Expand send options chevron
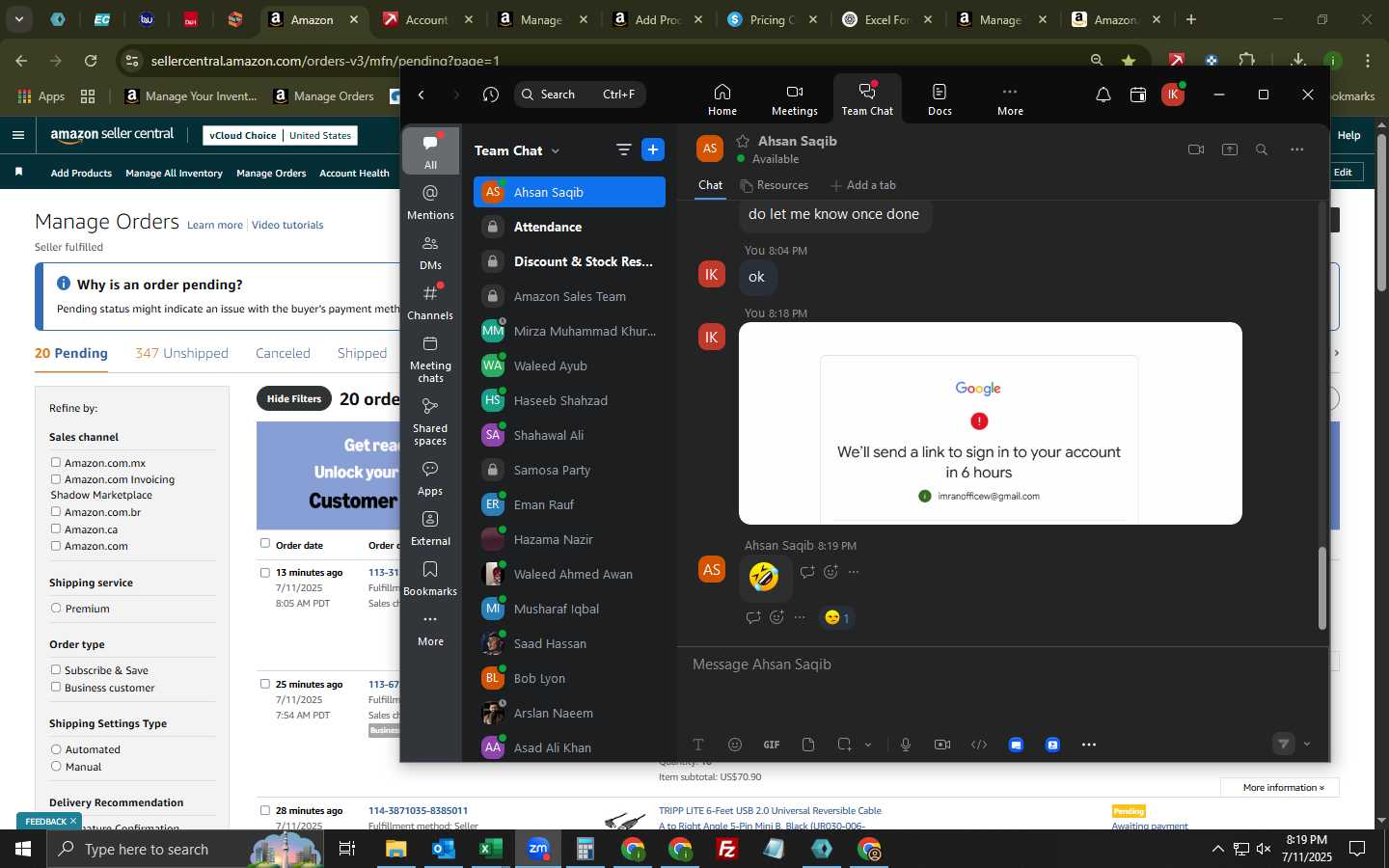 point(1307,745)
